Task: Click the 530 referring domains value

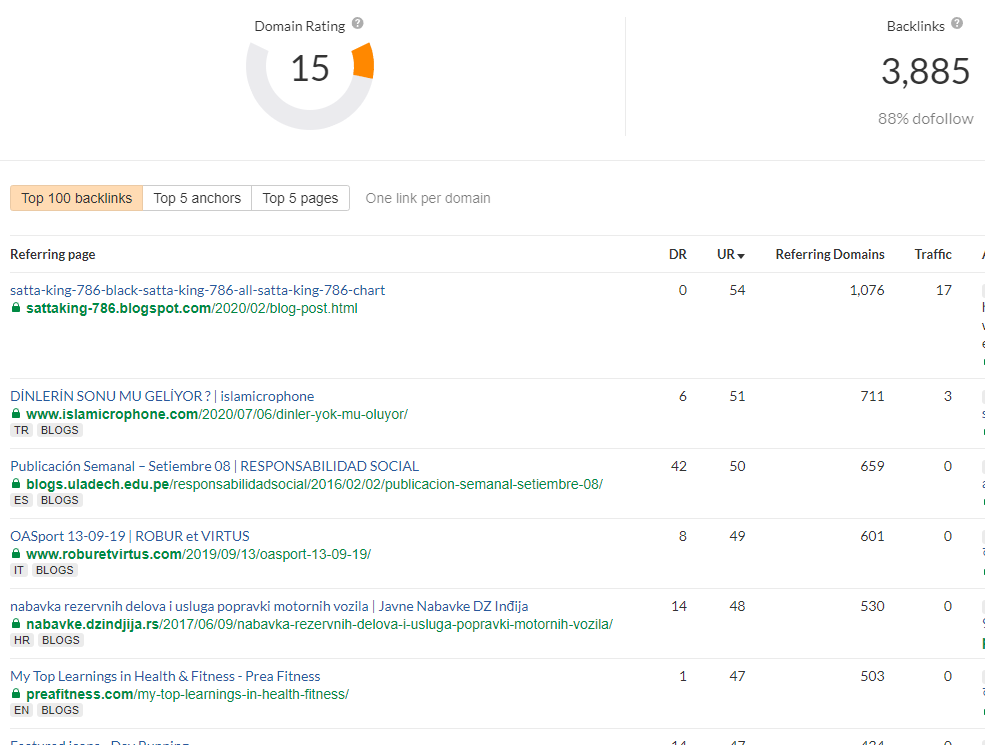Action: 873,606
